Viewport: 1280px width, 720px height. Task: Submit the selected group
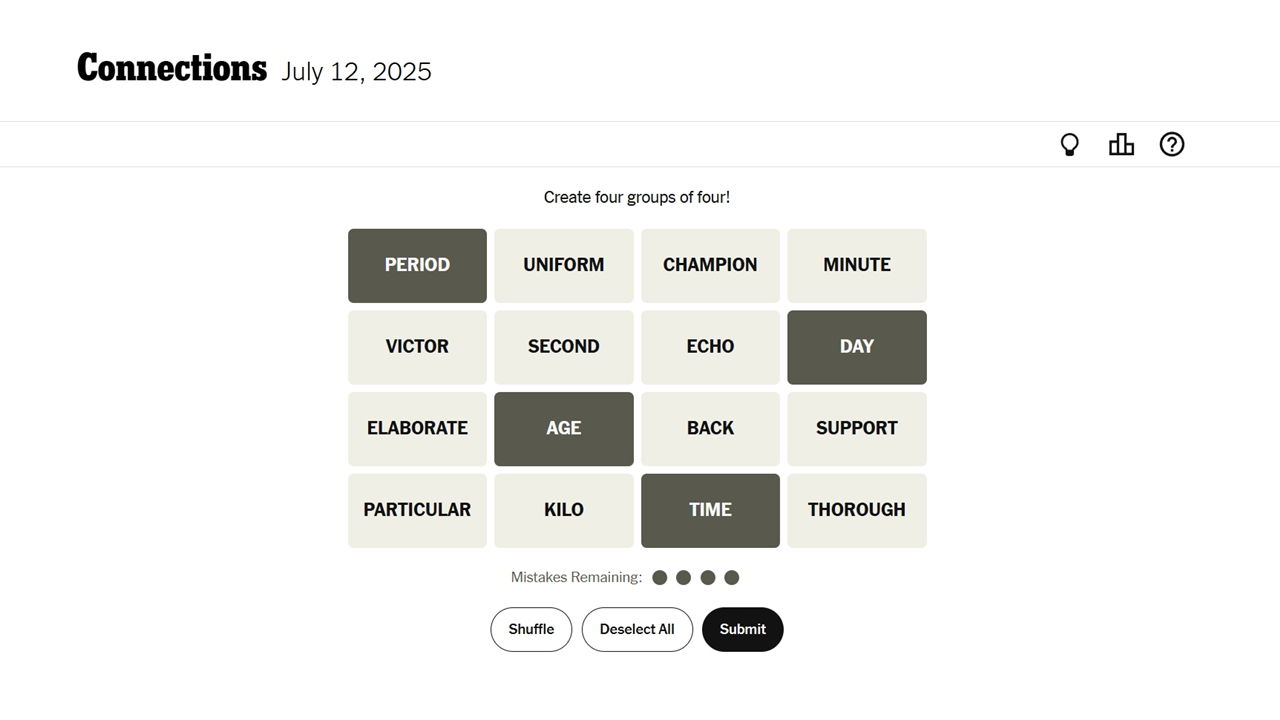pos(742,629)
